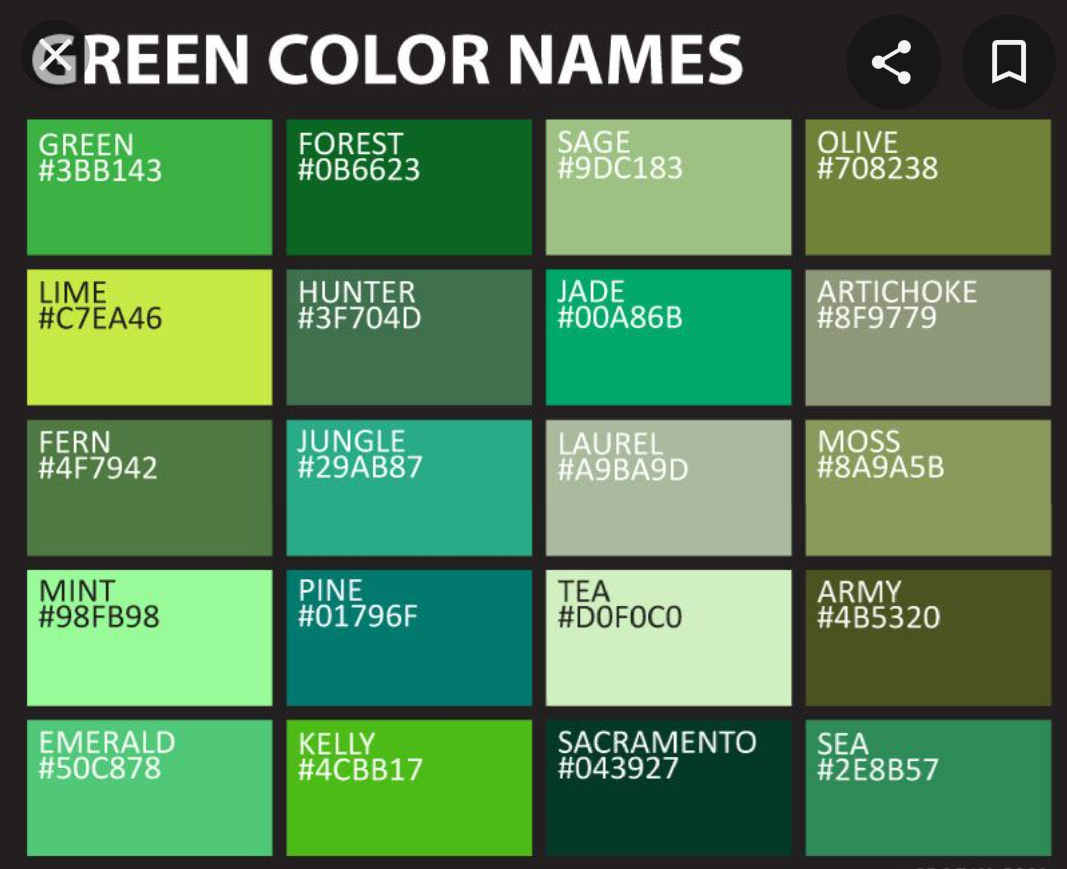Tap the Moss #8A9A5B color block
Image resolution: width=1067 pixels, height=869 pixels.
928,488
